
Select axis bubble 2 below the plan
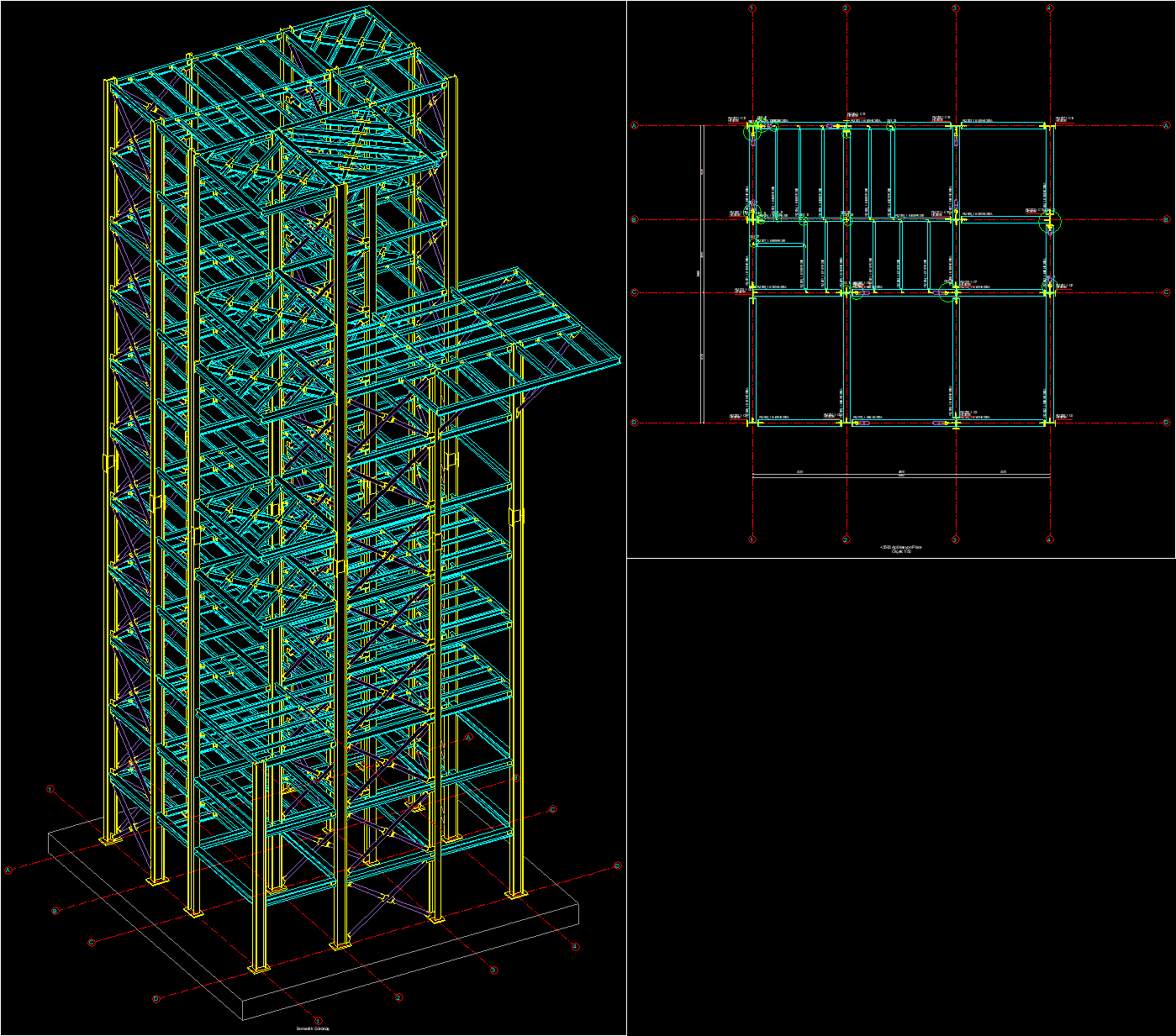tap(846, 539)
